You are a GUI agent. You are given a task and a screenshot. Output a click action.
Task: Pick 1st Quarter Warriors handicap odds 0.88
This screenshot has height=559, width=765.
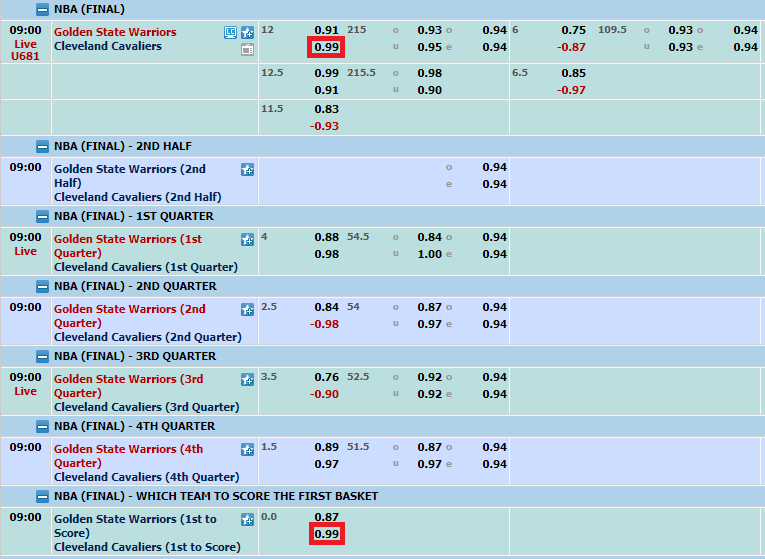tap(326, 237)
